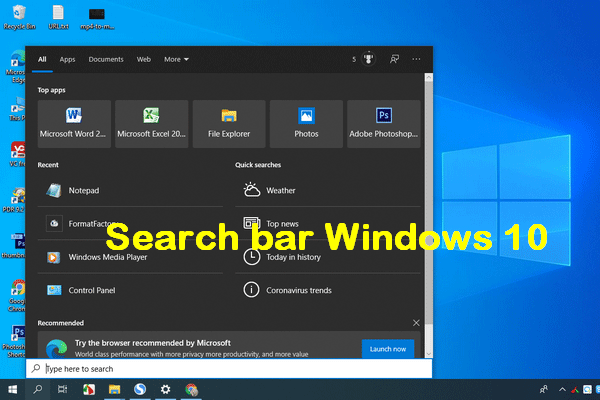600x400 pixels.
Task: Open Control Panel from Recent list
Action: (x=130, y=290)
